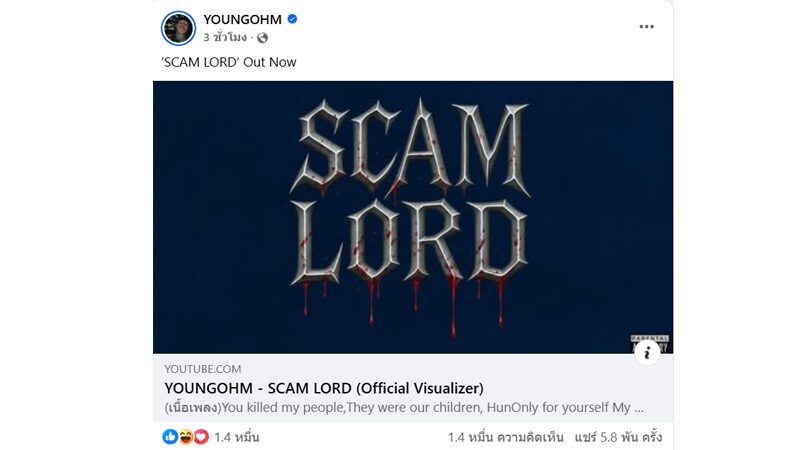Click the 3 ชั่วโมง post timestamp

tap(225, 37)
